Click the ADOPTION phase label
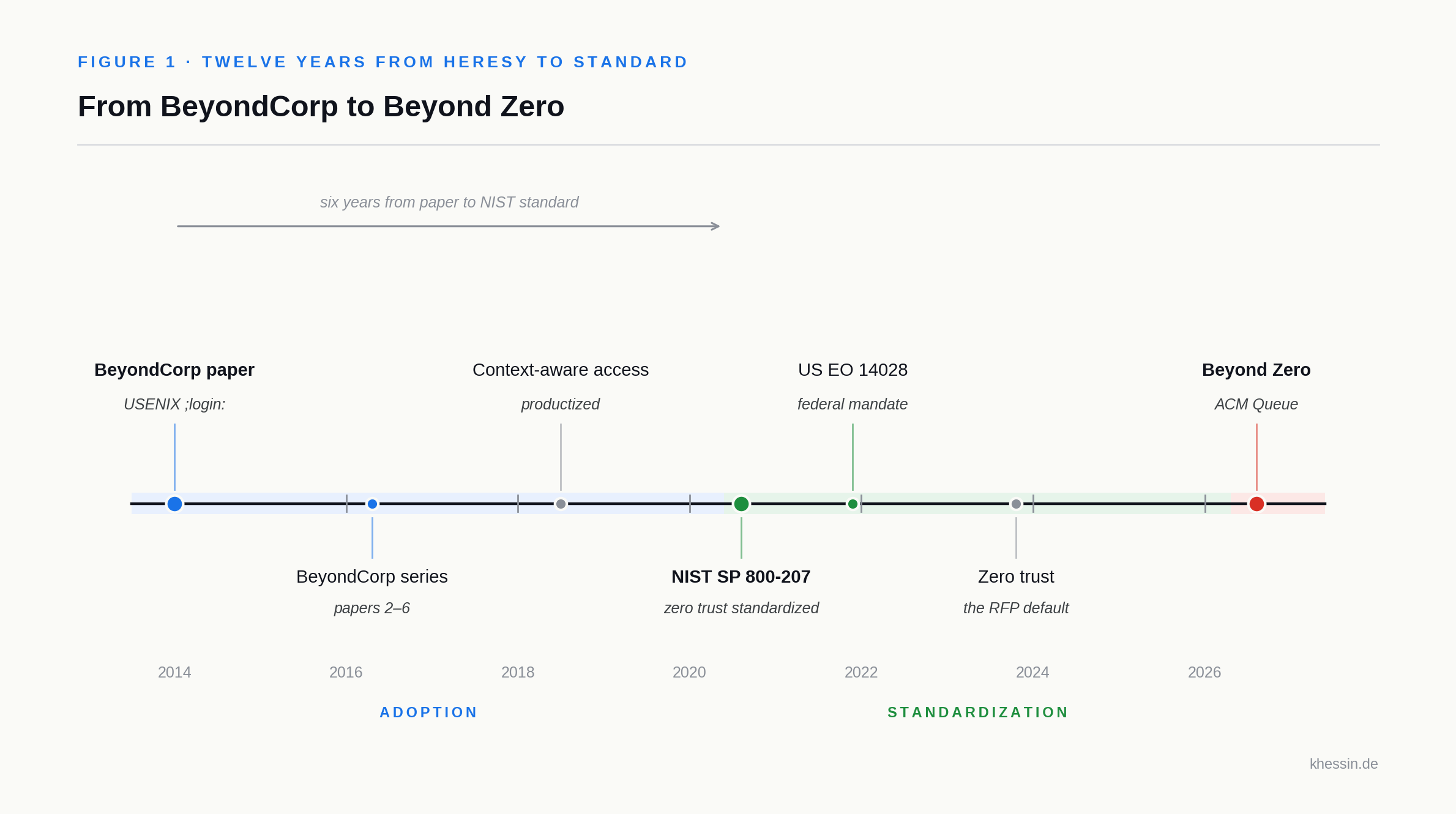Screen dimensions: 1456x814 pos(428,712)
